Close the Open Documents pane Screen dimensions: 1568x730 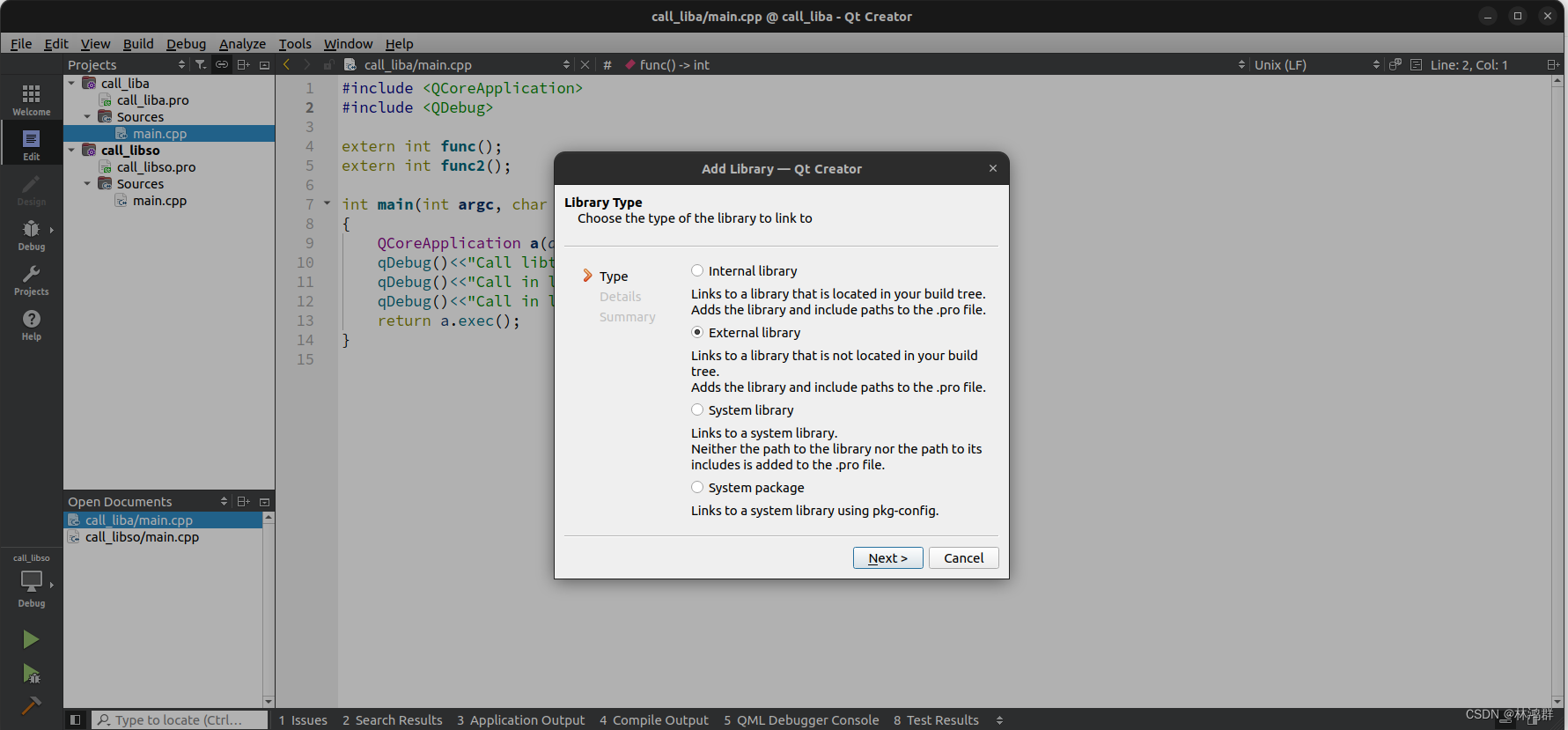[x=264, y=501]
